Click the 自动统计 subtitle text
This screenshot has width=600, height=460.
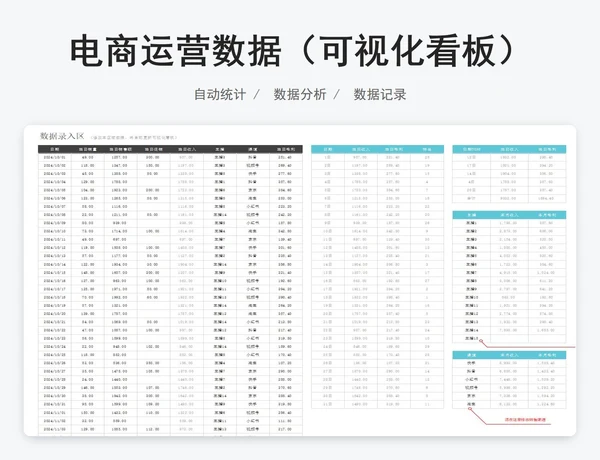point(220,95)
